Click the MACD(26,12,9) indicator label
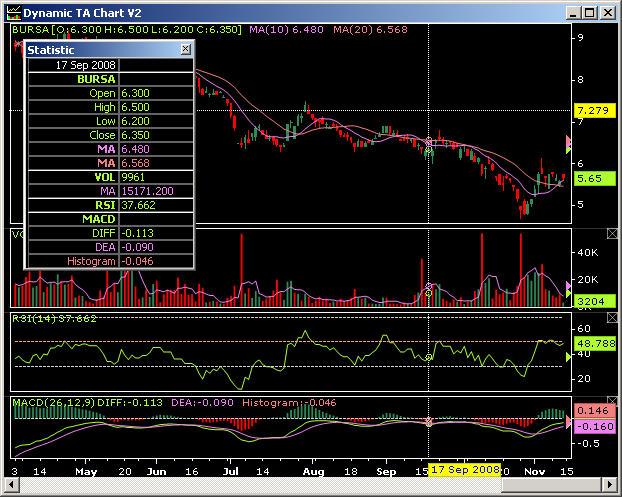622x497 pixels. 53,403
